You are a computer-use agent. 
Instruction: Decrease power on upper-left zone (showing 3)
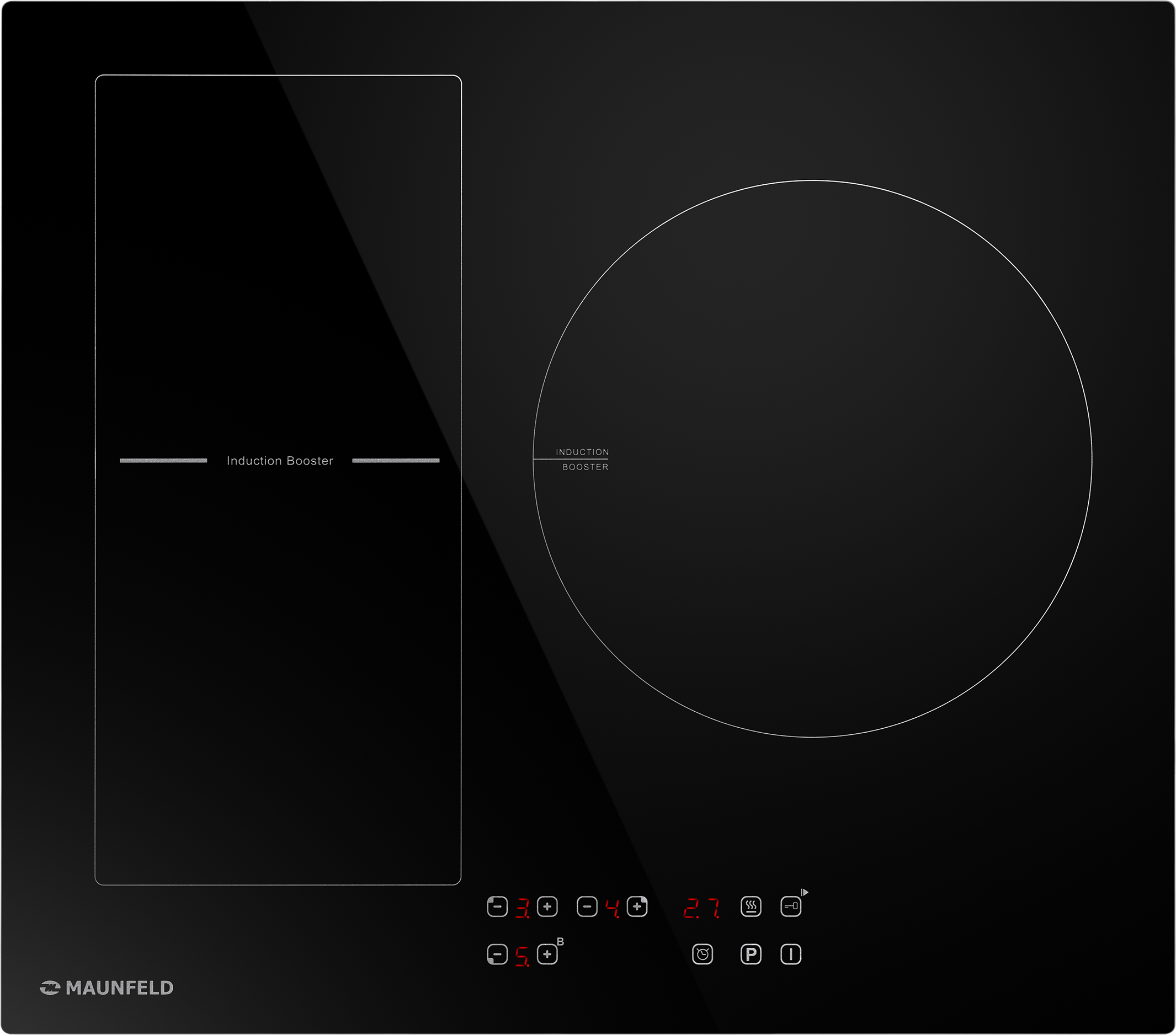click(x=497, y=907)
